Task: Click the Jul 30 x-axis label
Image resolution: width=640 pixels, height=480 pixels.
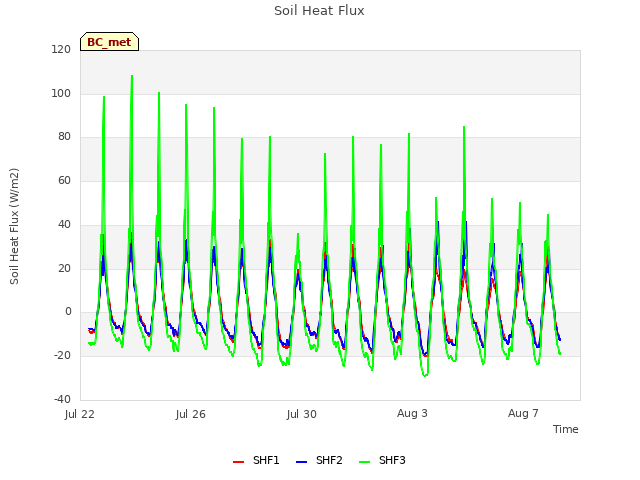Action: point(302,414)
